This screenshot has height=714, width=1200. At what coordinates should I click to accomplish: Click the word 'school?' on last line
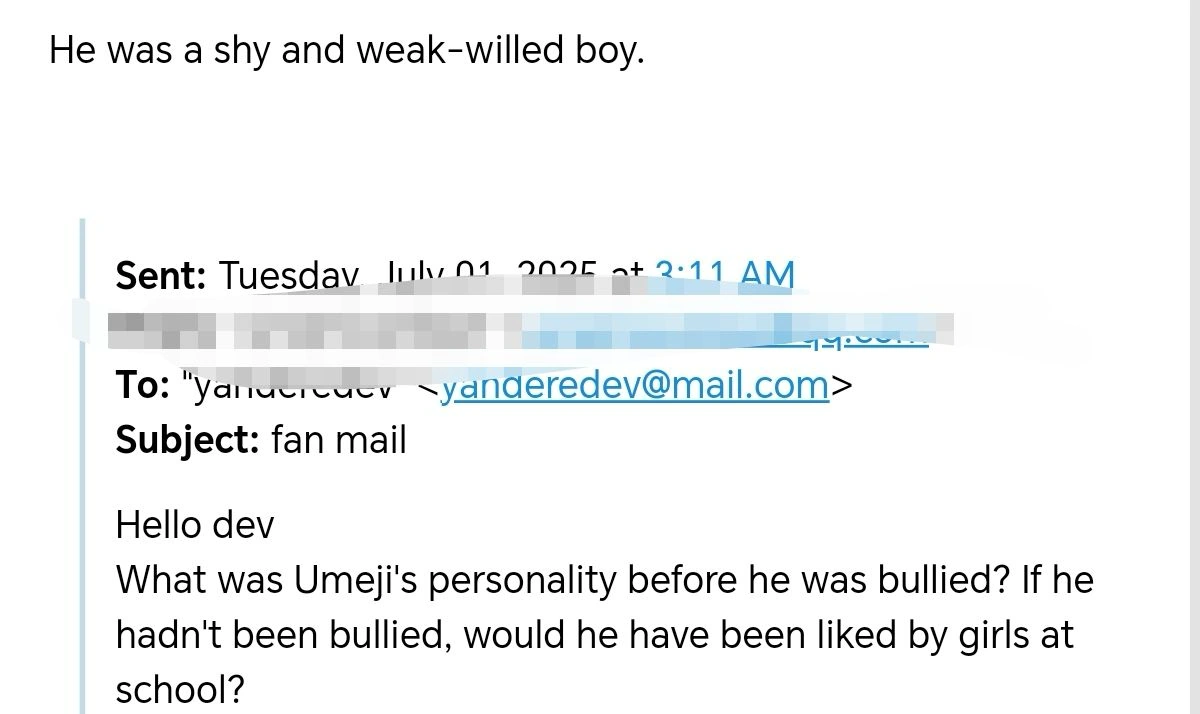tap(180, 690)
